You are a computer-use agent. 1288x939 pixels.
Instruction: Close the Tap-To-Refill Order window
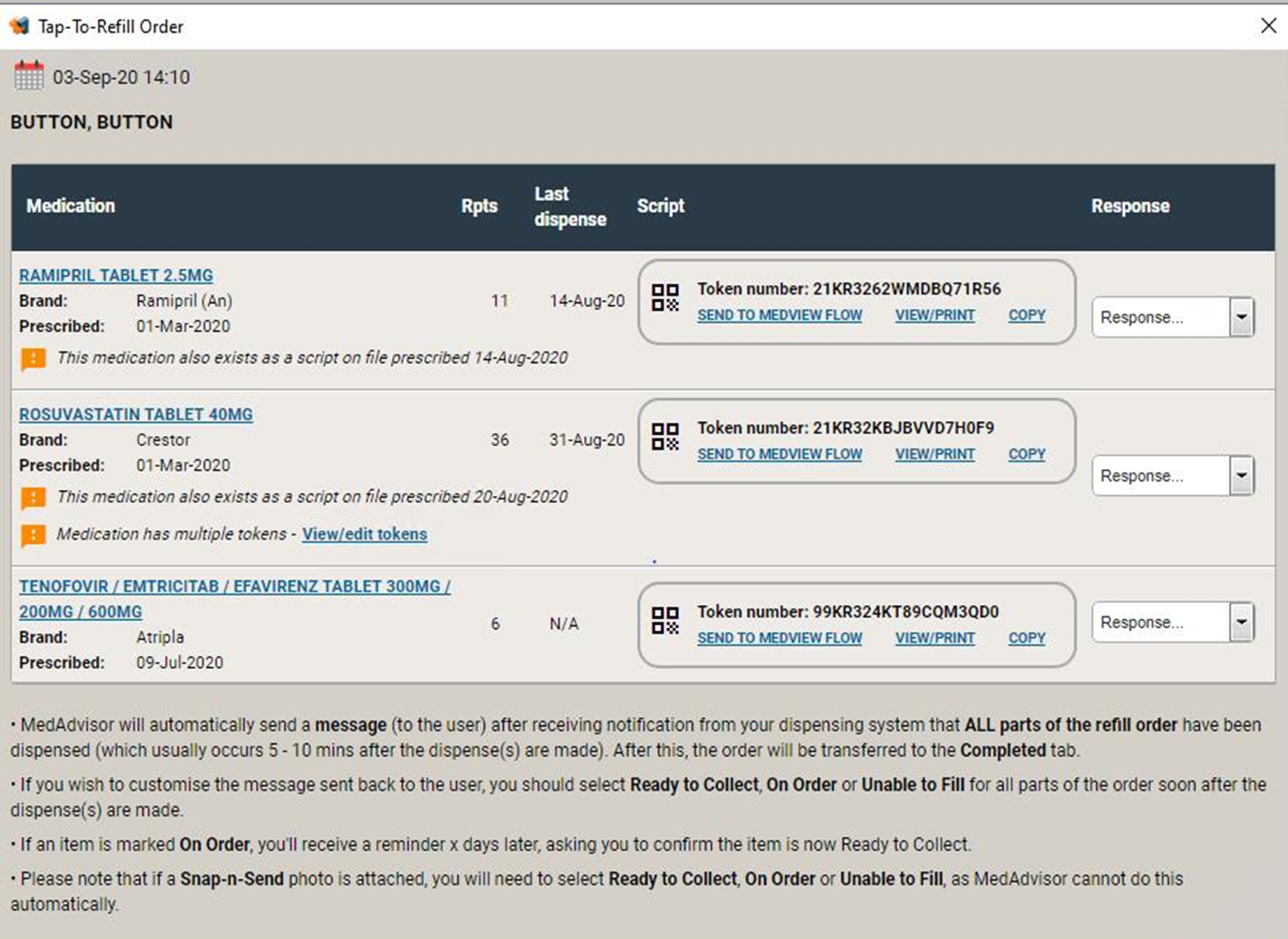coord(1268,25)
